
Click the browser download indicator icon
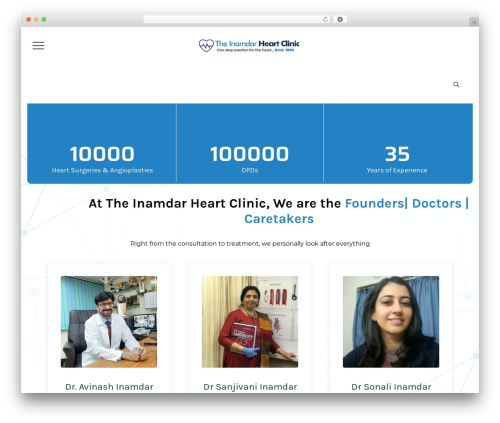pos(340,19)
